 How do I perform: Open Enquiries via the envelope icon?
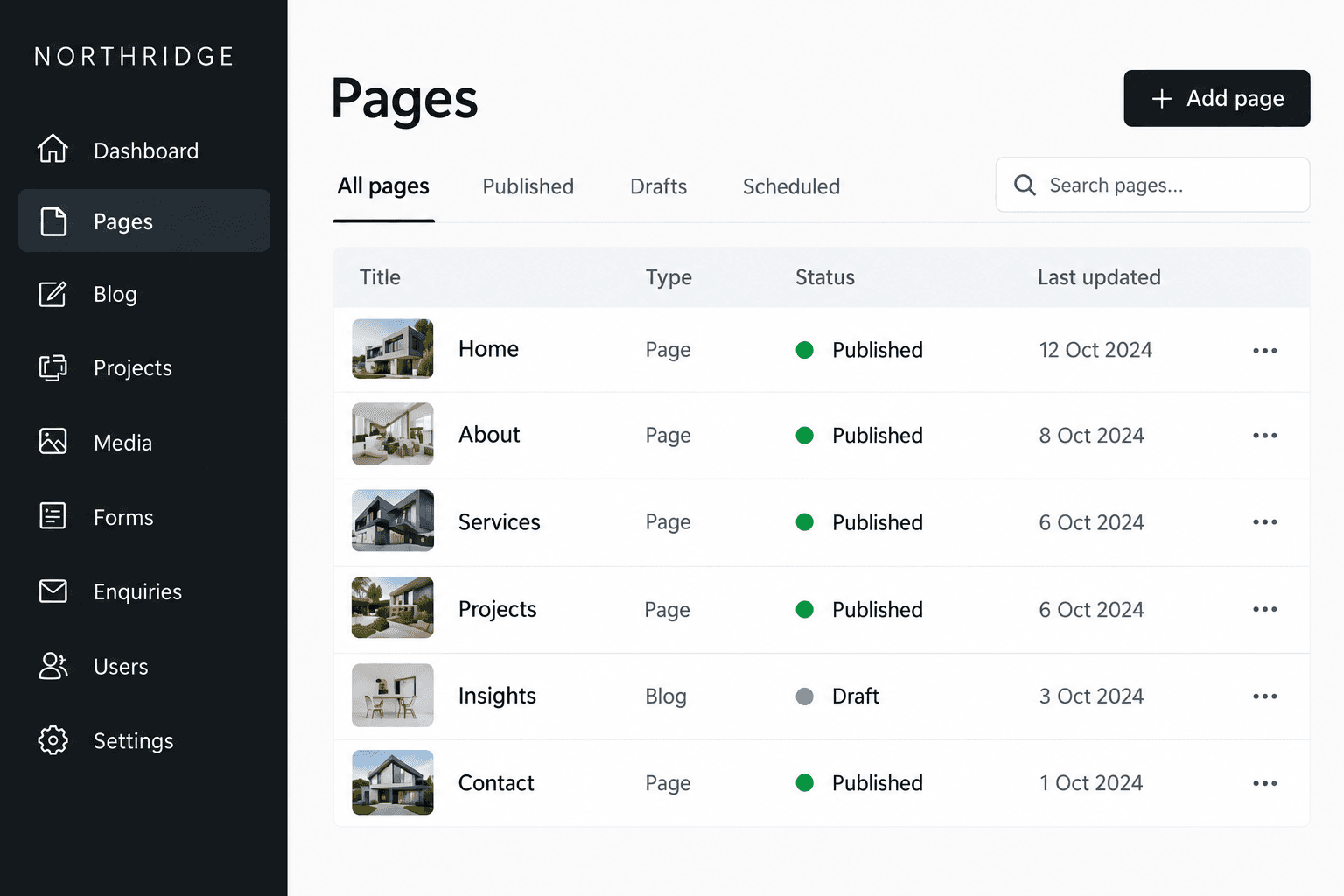(52, 591)
